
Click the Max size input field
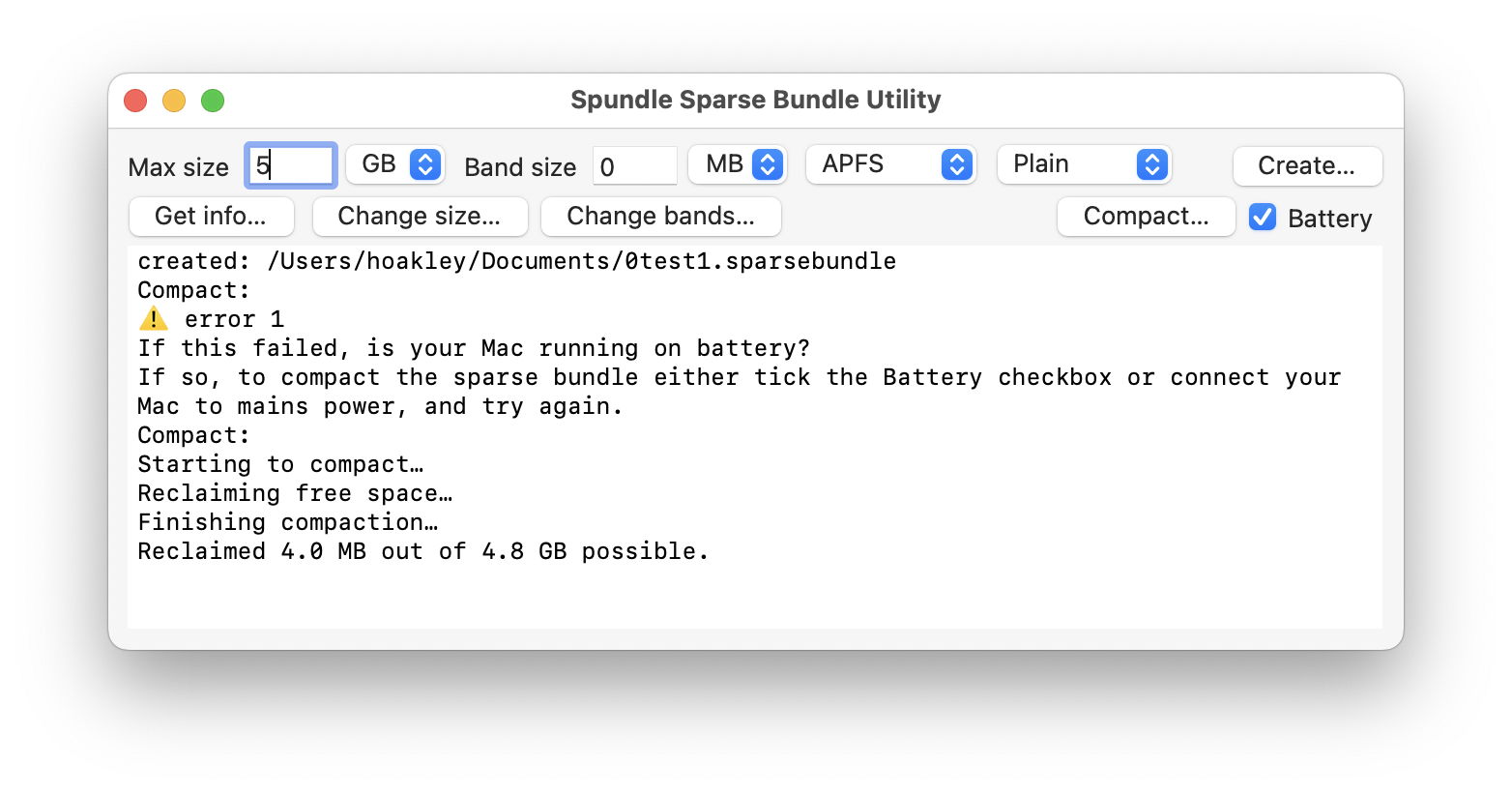(291, 165)
